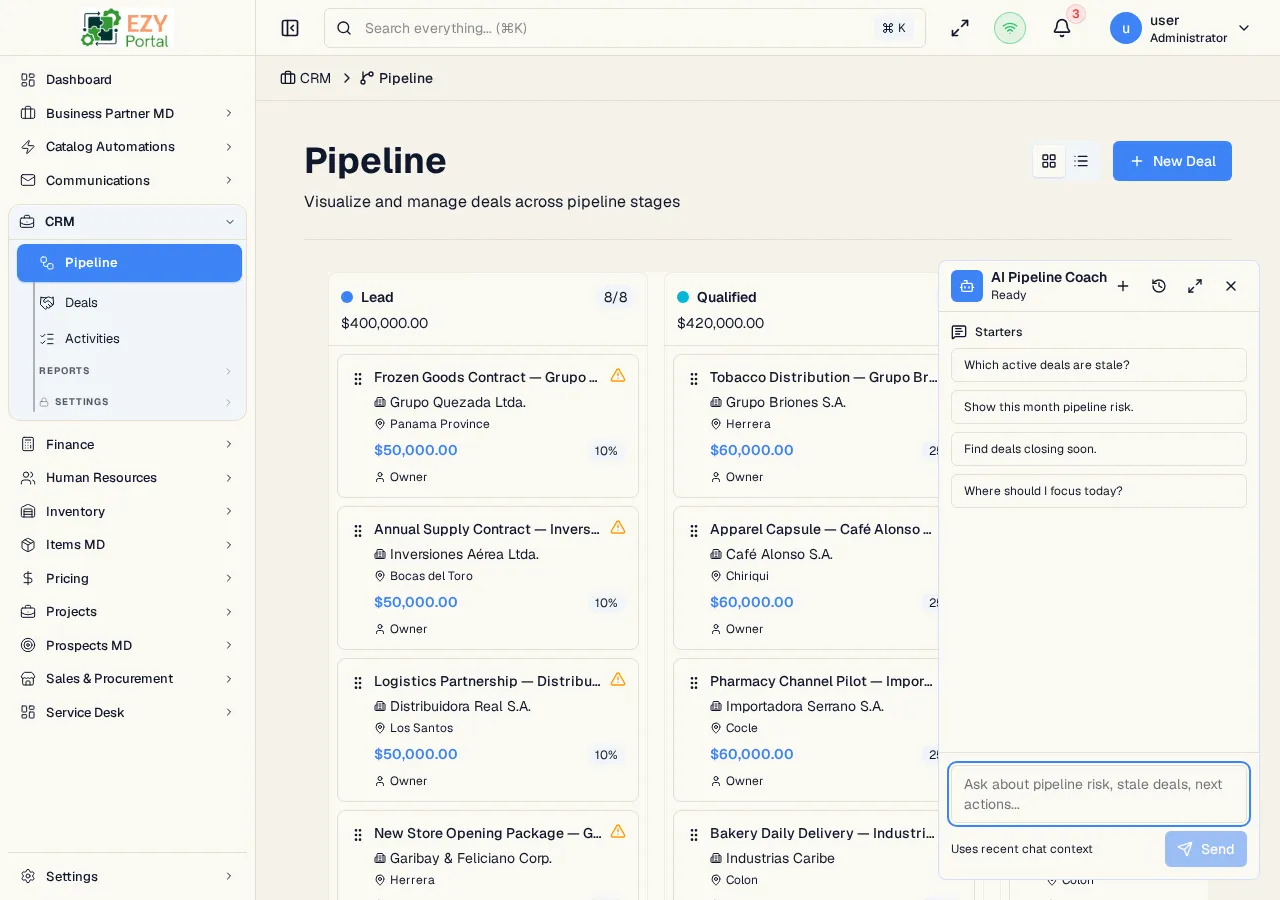The width and height of the screenshot is (1280, 900).
Task: Open Settings at sidebar bottom
Action: click(127, 876)
